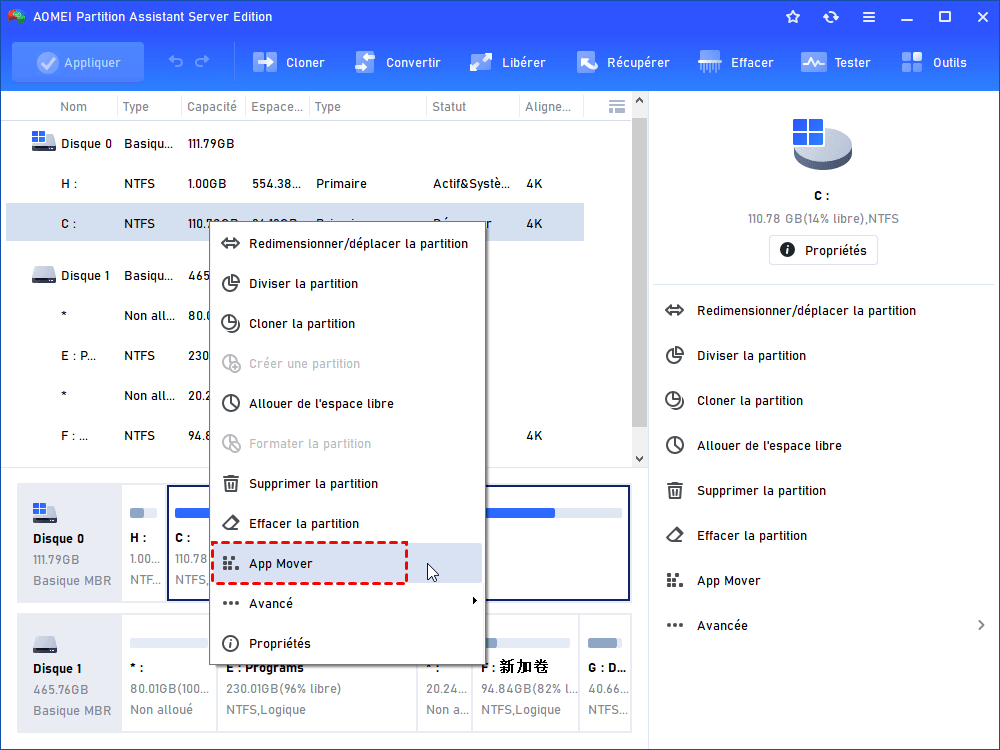
Task: Click the Statut column header
Action: pyautogui.click(x=449, y=107)
